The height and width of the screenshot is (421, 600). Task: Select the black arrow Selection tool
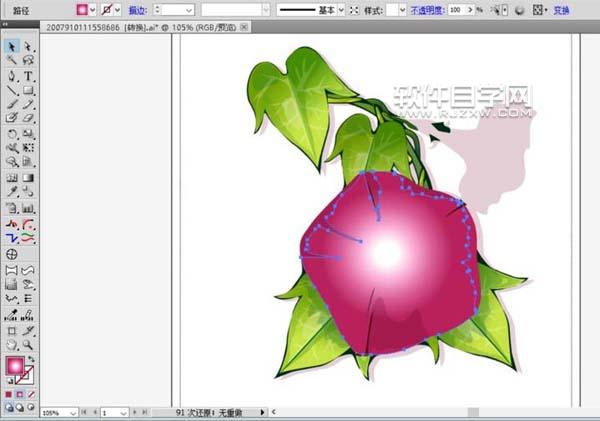tap(11, 47)
